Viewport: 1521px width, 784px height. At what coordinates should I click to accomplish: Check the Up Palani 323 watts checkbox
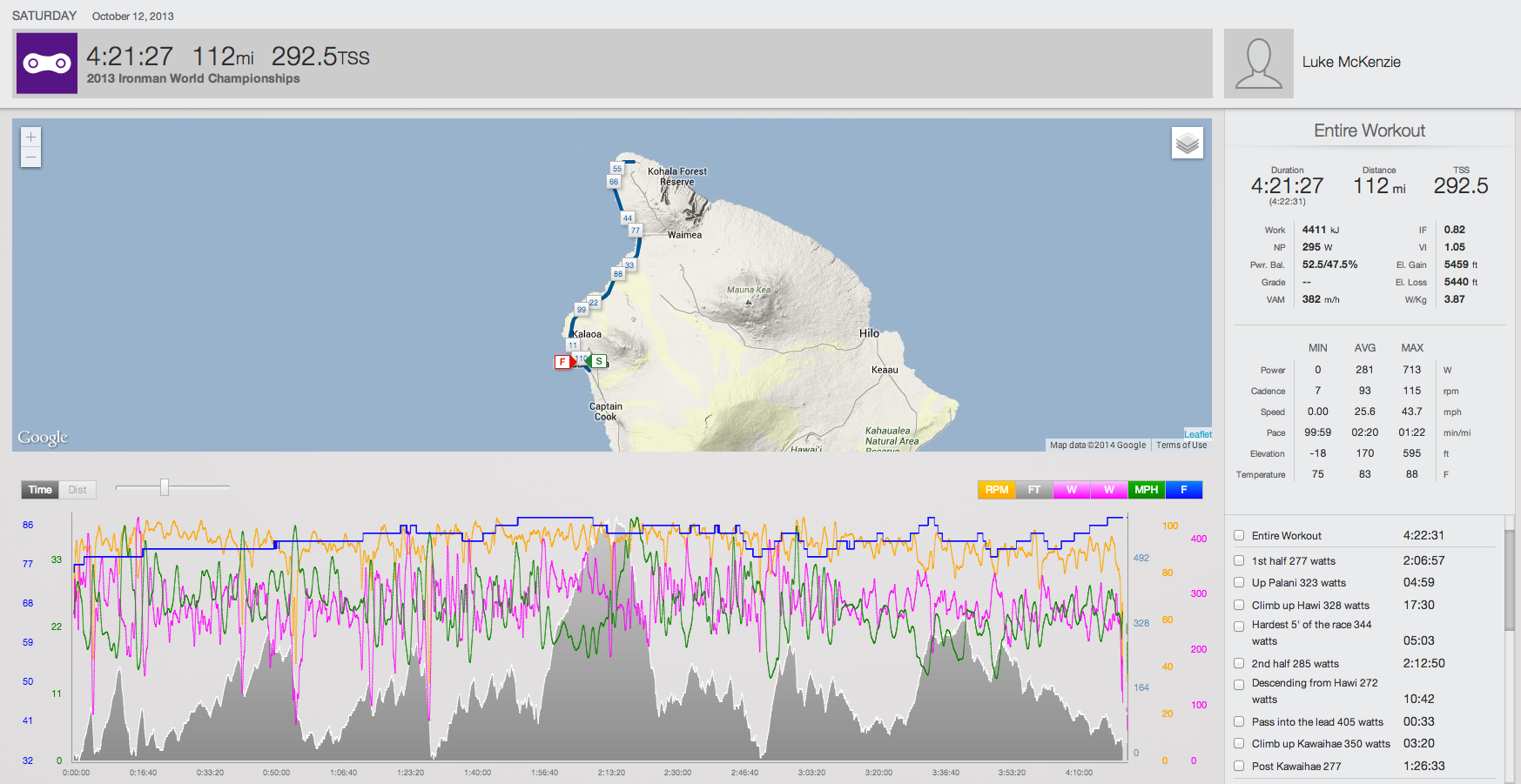coord(1239,582)
